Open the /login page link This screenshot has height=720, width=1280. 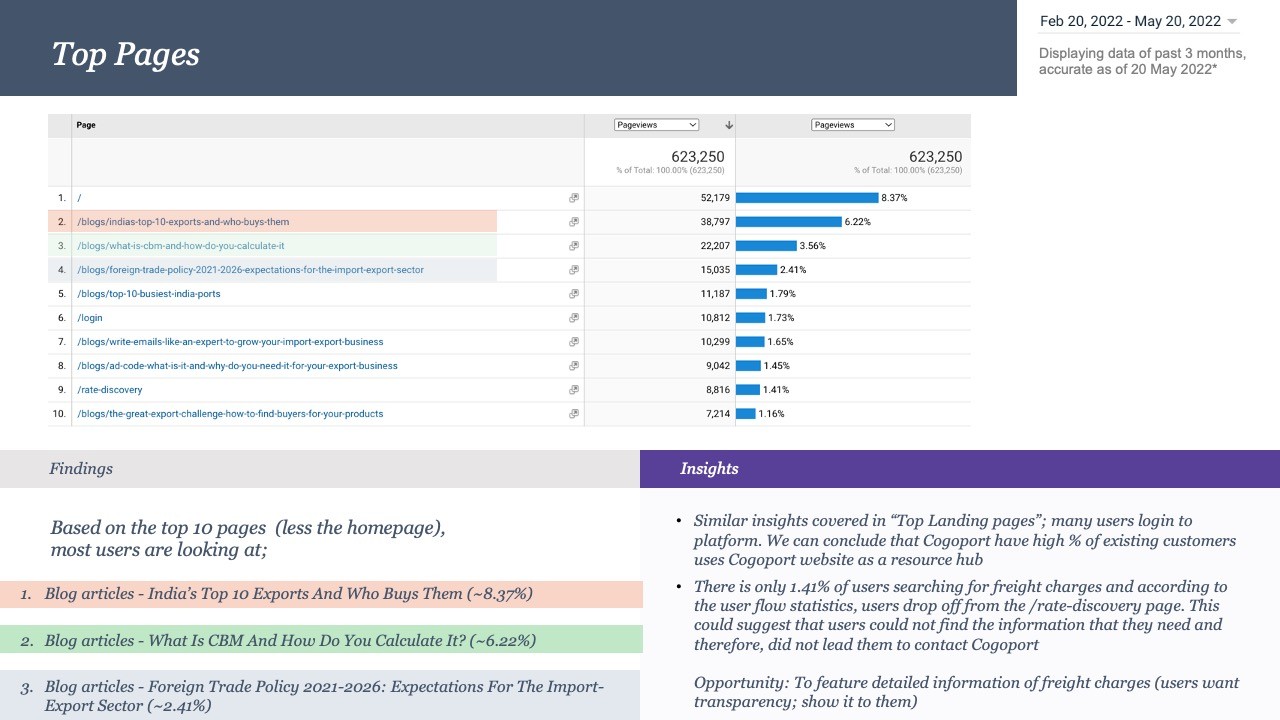[x=90, y=318]
